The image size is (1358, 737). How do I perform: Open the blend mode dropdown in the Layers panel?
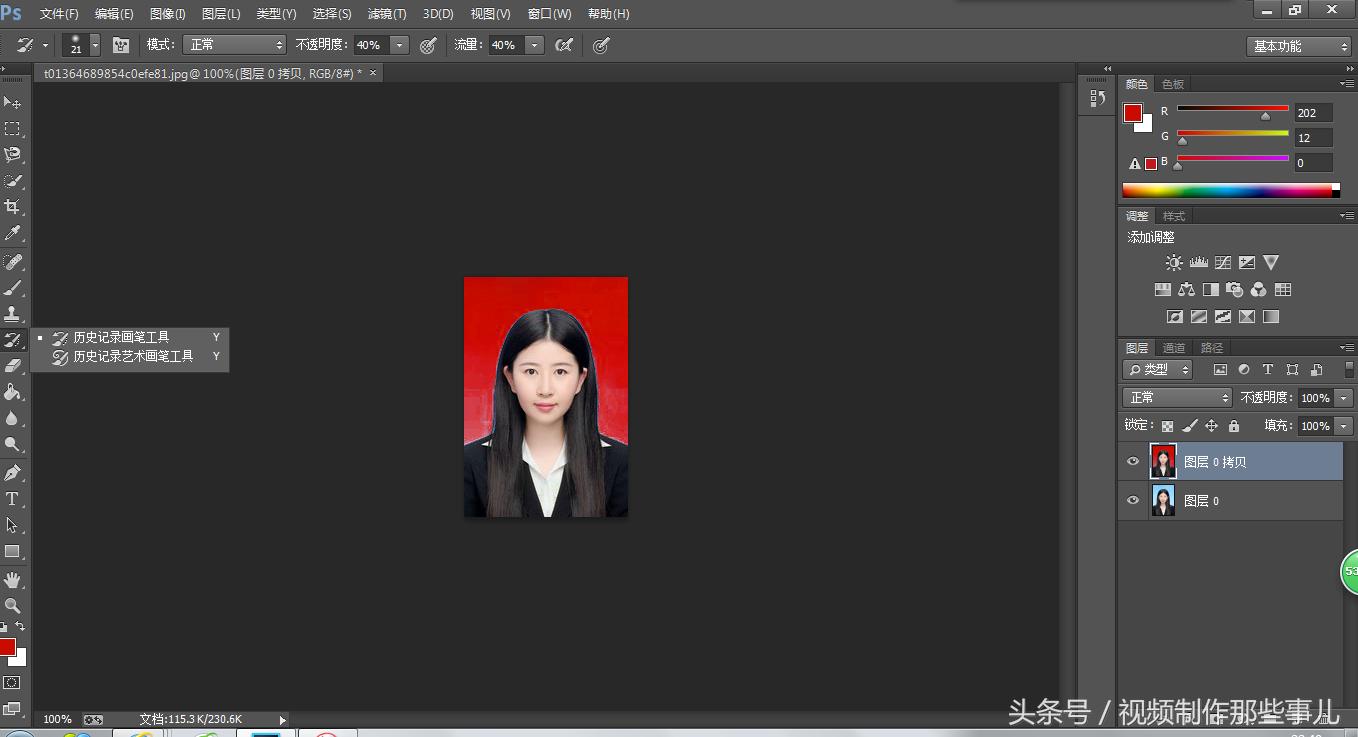(x=1177, y=397)
